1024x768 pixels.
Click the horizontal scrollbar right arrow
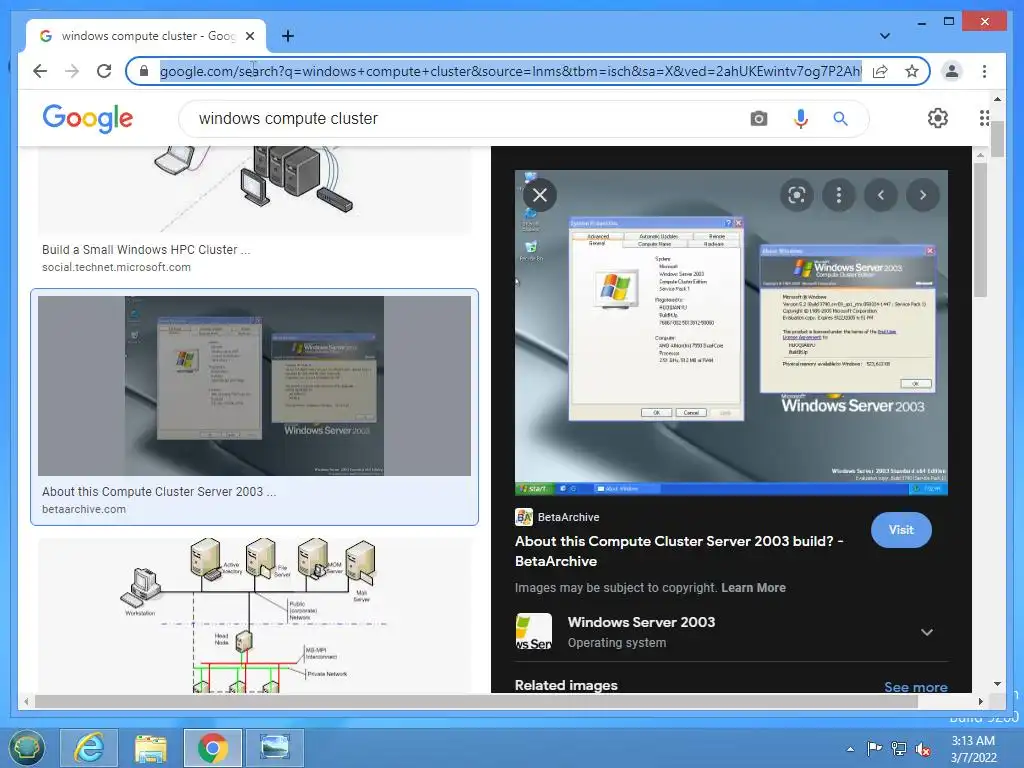click(x=980, y=701)
